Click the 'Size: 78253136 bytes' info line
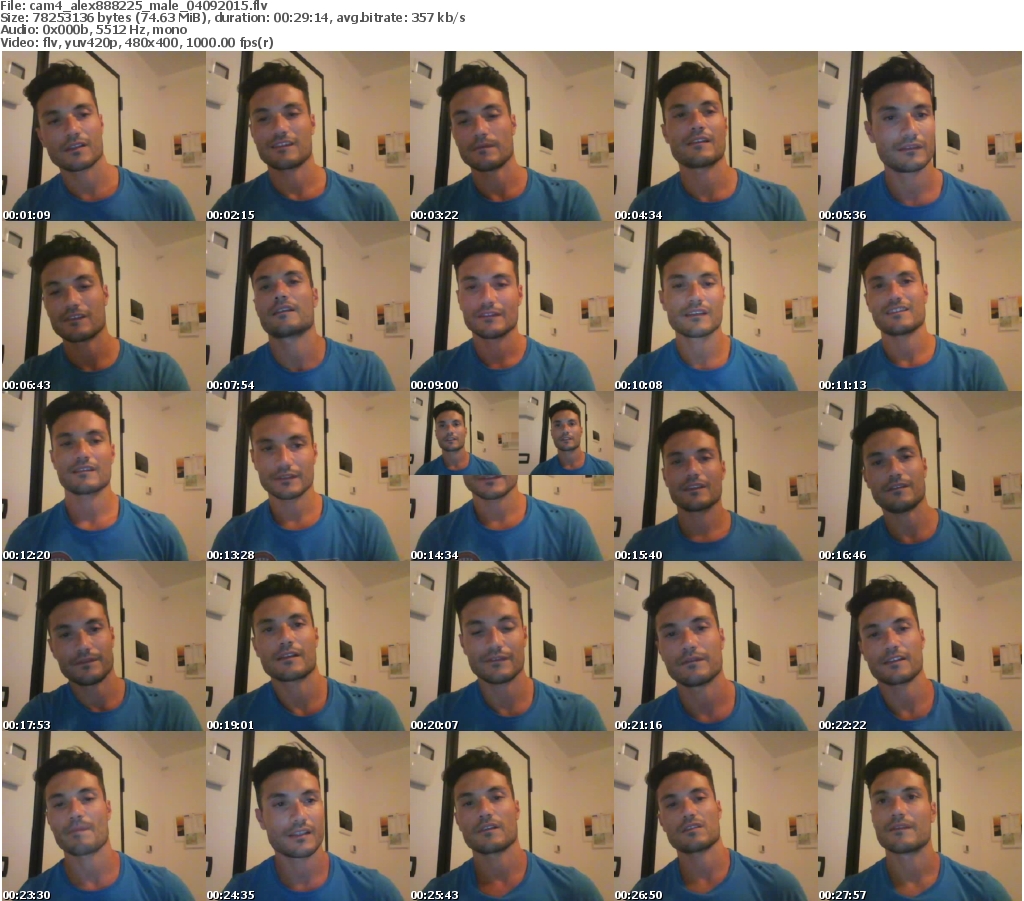Image resolution: width=1024 pixels, height=901 pixels. pos(232,18)
